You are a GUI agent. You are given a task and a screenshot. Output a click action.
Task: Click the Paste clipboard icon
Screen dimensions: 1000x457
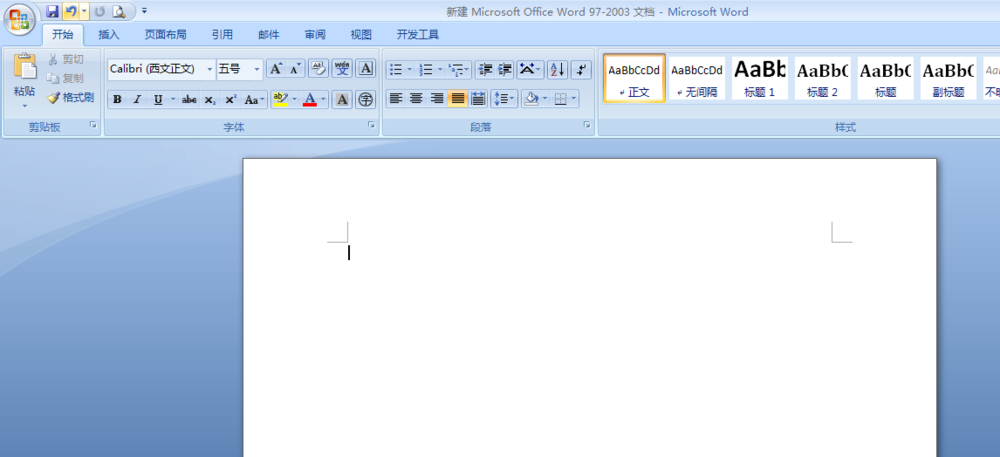pos(26,67)
